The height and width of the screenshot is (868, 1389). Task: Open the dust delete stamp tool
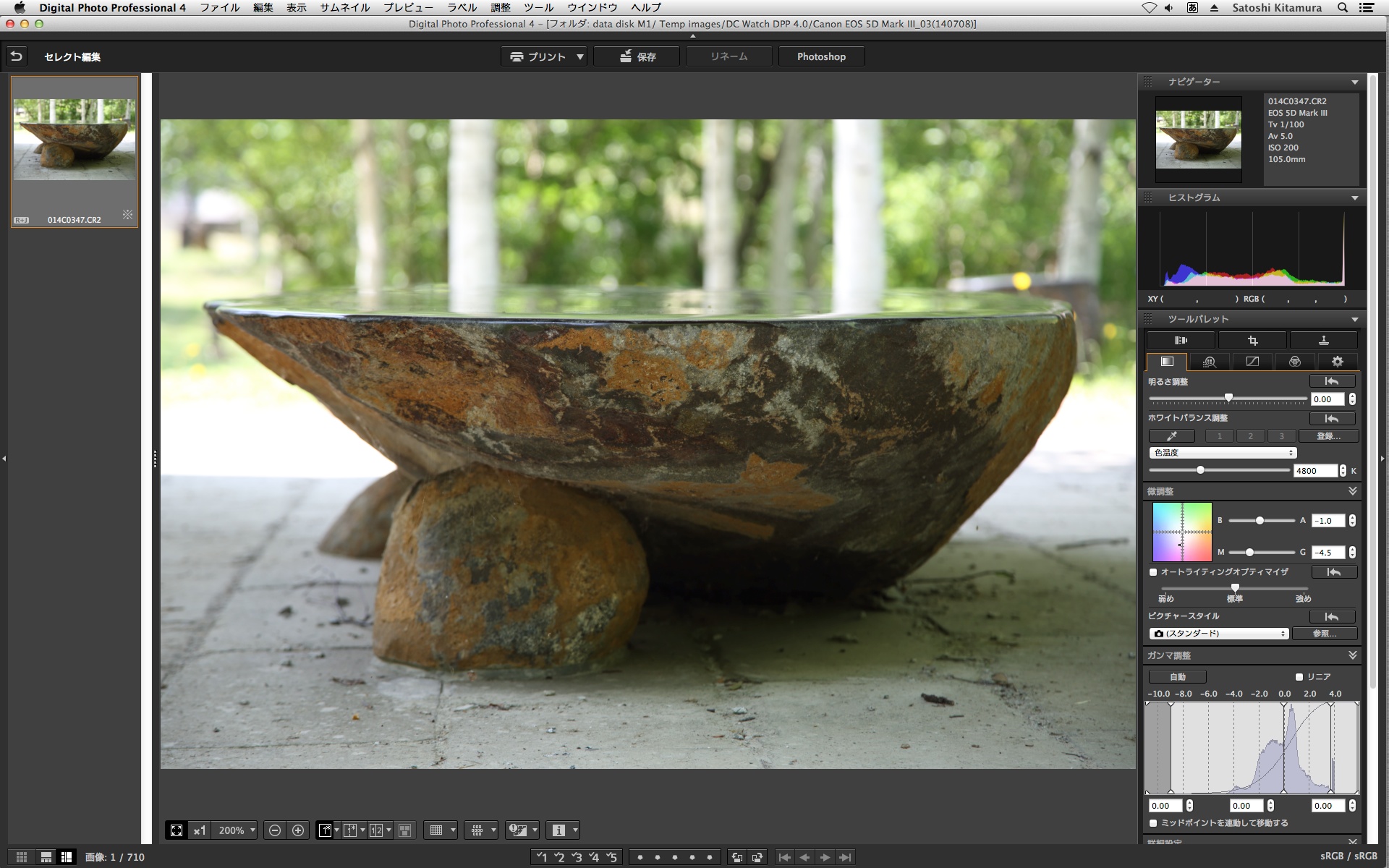(x=1323, y=340)
